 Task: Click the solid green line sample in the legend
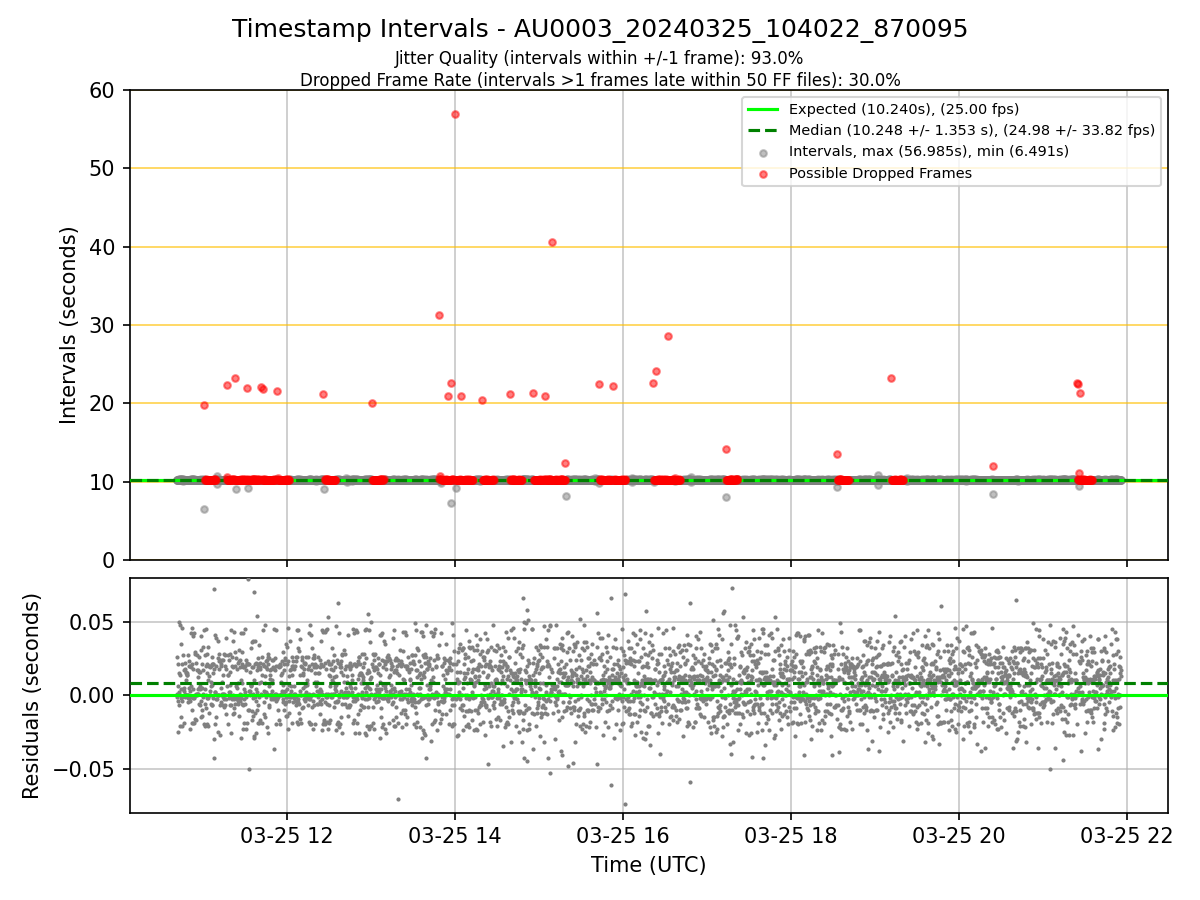pos(763,109)
